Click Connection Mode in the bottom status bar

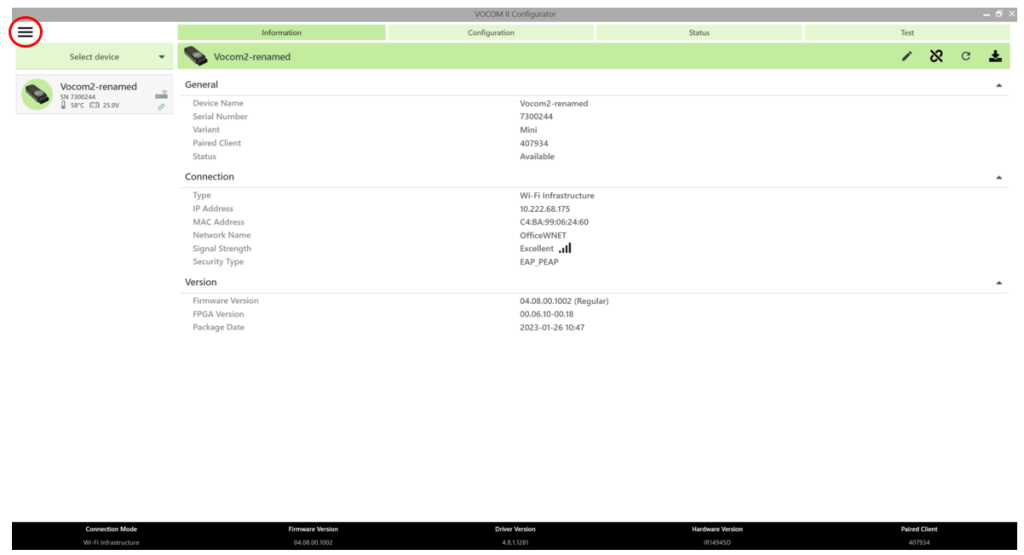coord(111,530)
